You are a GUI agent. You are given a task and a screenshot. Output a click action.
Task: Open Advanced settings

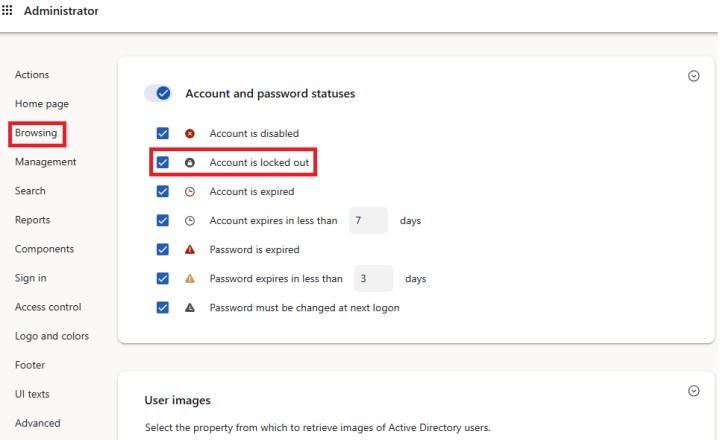37,423
